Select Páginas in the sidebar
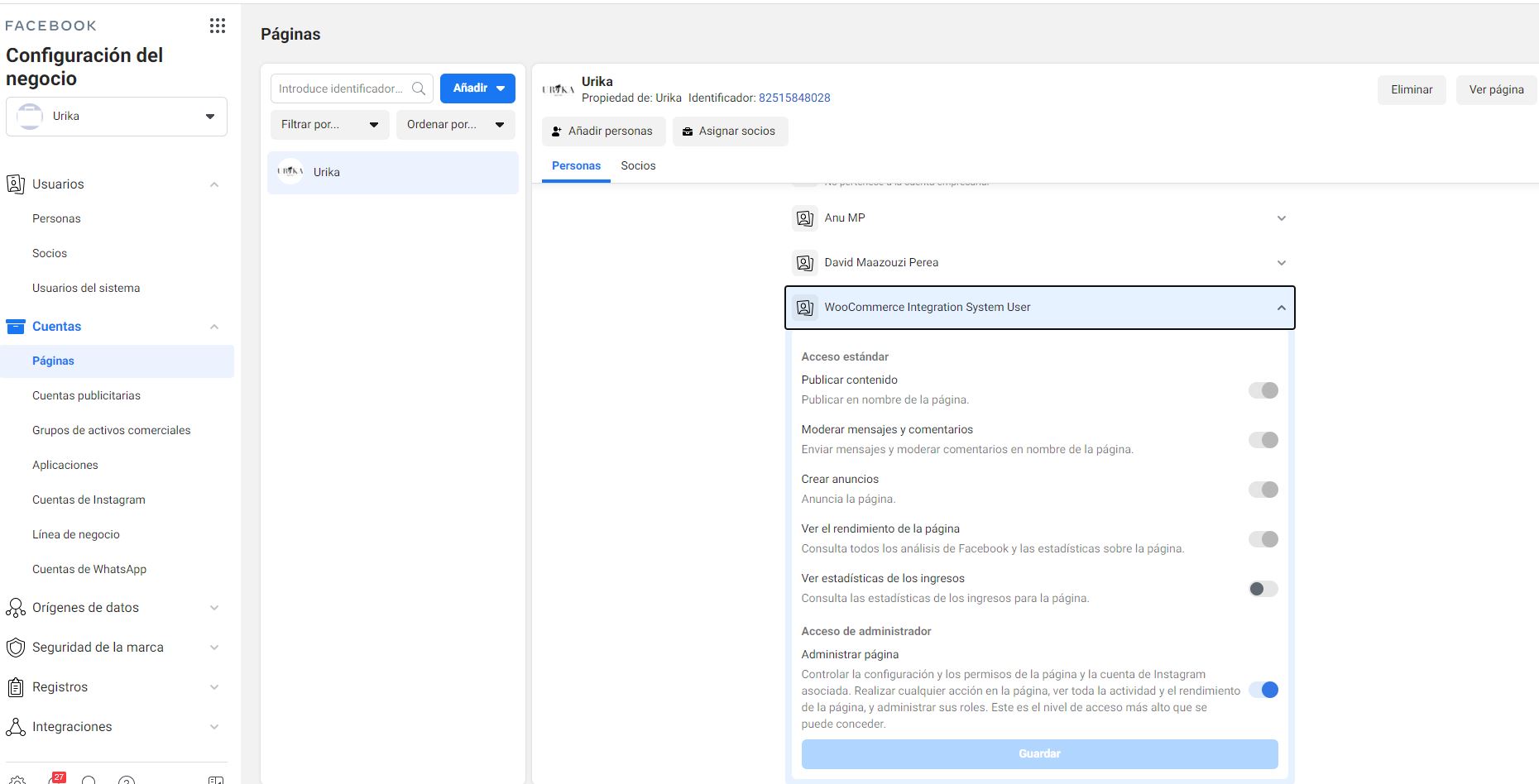 coord(117,361)
